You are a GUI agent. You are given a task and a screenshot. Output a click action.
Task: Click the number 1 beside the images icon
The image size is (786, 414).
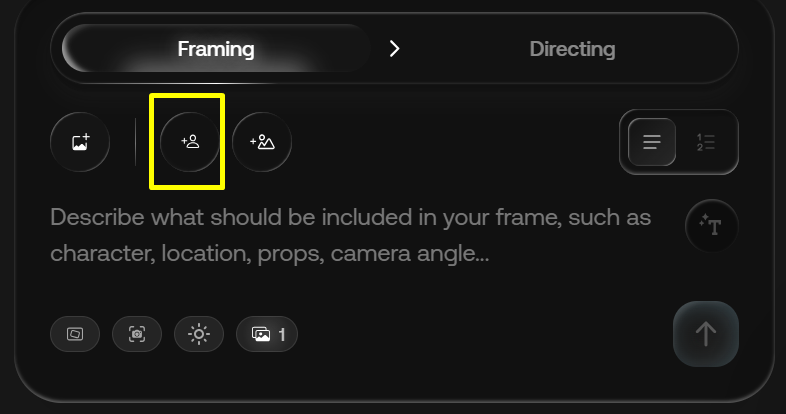coord(282,334)
